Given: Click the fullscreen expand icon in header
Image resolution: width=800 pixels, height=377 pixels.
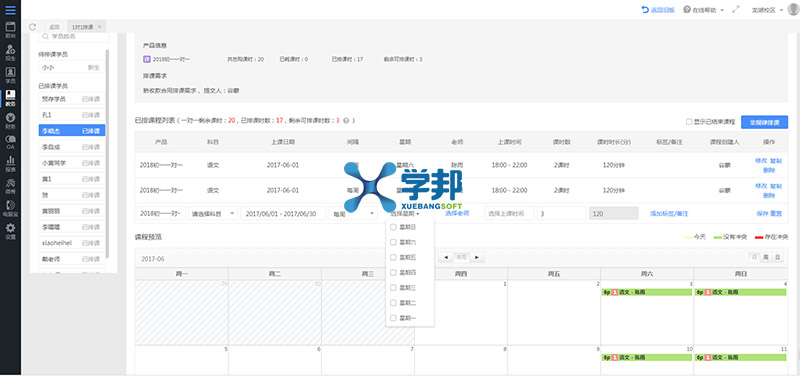Looking at the screenshot, I should click(x=736, y=10).
